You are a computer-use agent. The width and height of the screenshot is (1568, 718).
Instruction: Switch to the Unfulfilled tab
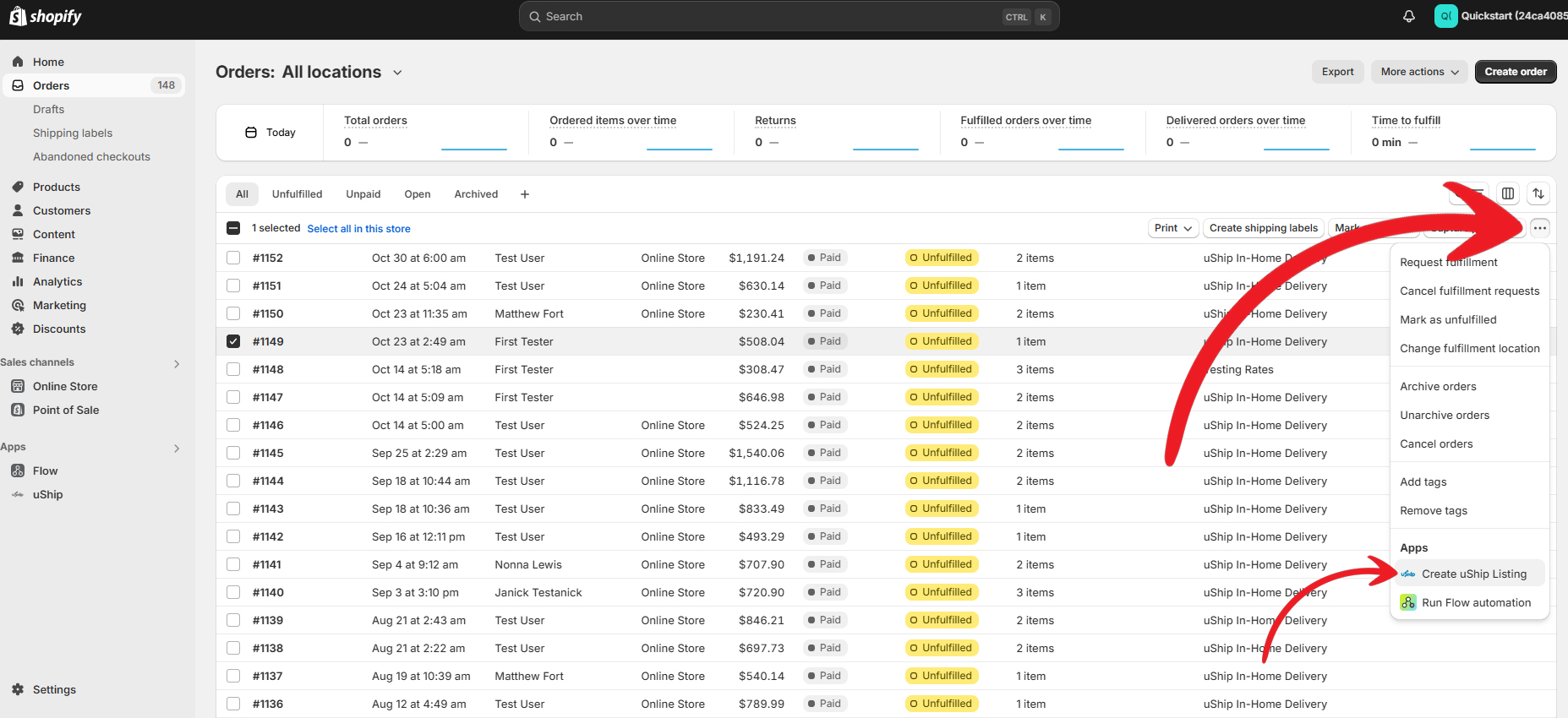[297, 194]
